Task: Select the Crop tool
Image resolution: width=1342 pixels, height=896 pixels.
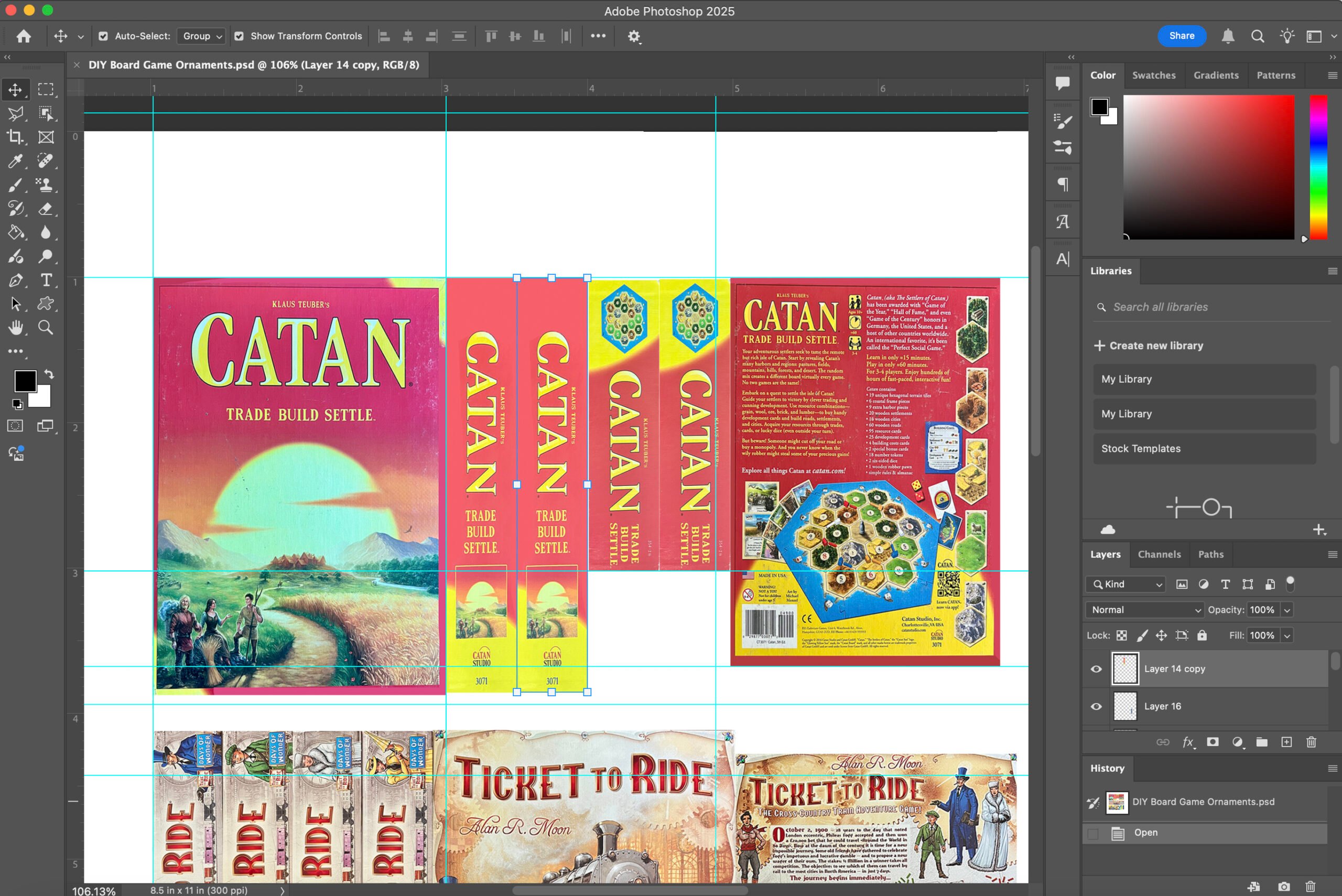Action: pos(15,137)
